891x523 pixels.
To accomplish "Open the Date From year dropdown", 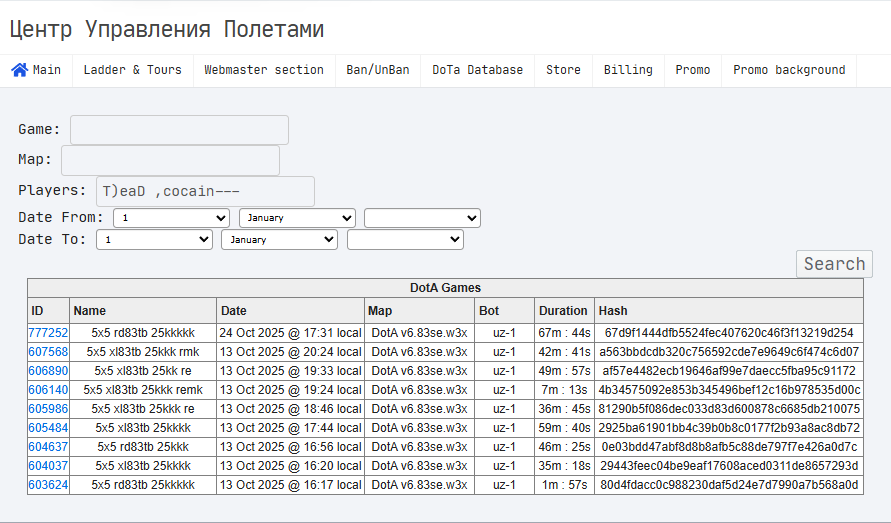I will pos(422,218).
